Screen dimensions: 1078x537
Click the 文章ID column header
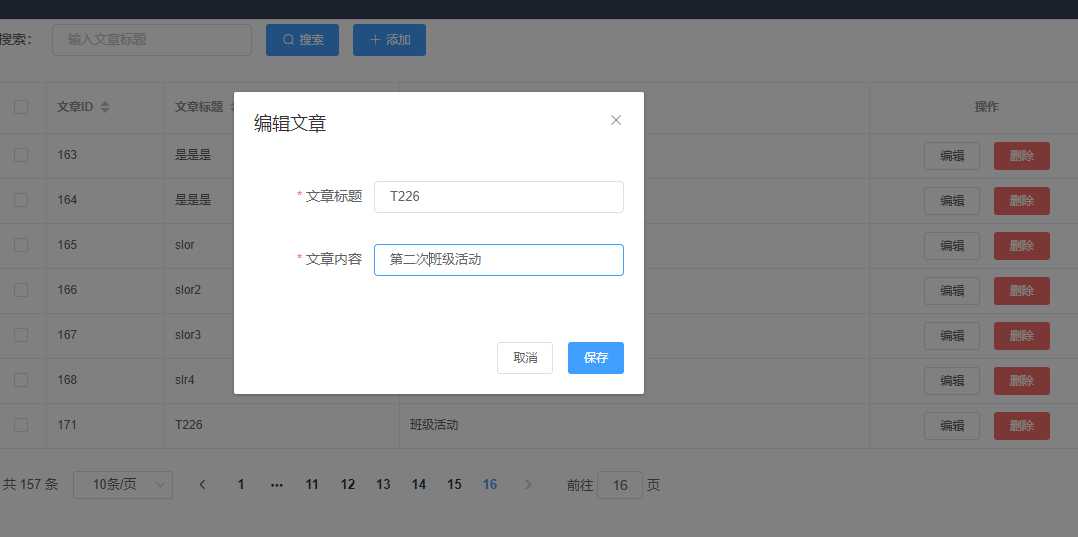[x=75, y=107]
